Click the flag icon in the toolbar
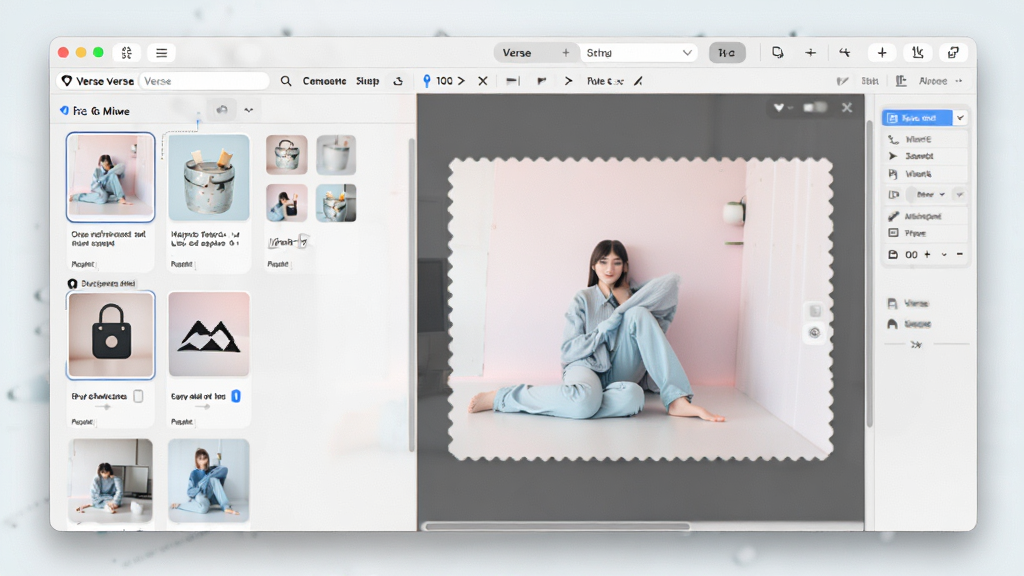The width and height of the screenshot is (1024, 576). click(x=541, y=81)
